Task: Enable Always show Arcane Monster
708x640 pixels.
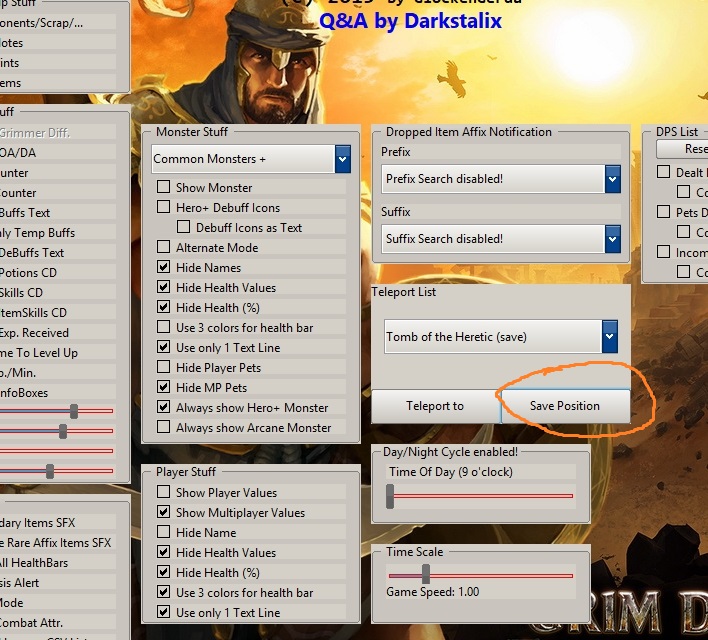Action: point(163,427)
